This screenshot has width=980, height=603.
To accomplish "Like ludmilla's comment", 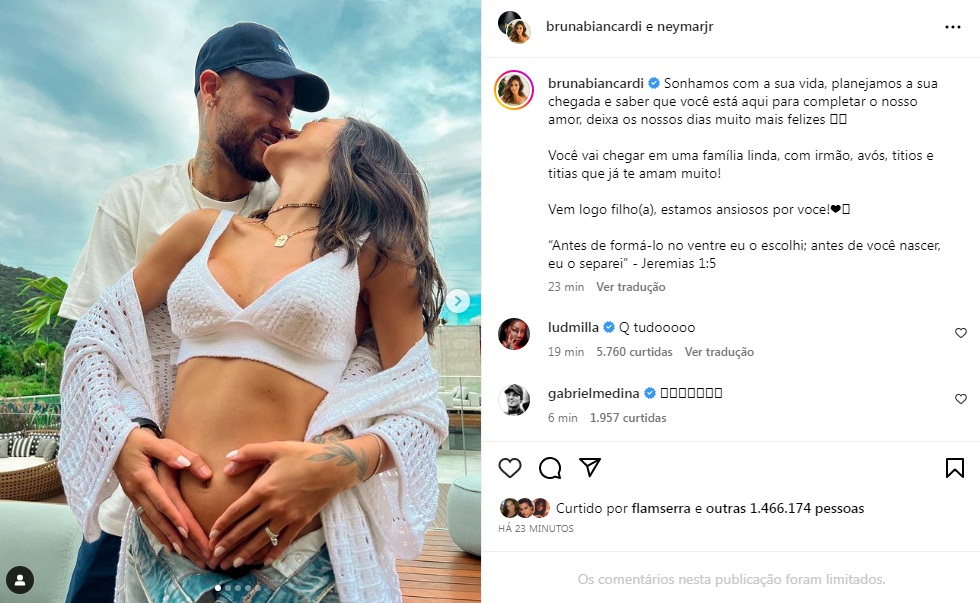I will (961, 333).
